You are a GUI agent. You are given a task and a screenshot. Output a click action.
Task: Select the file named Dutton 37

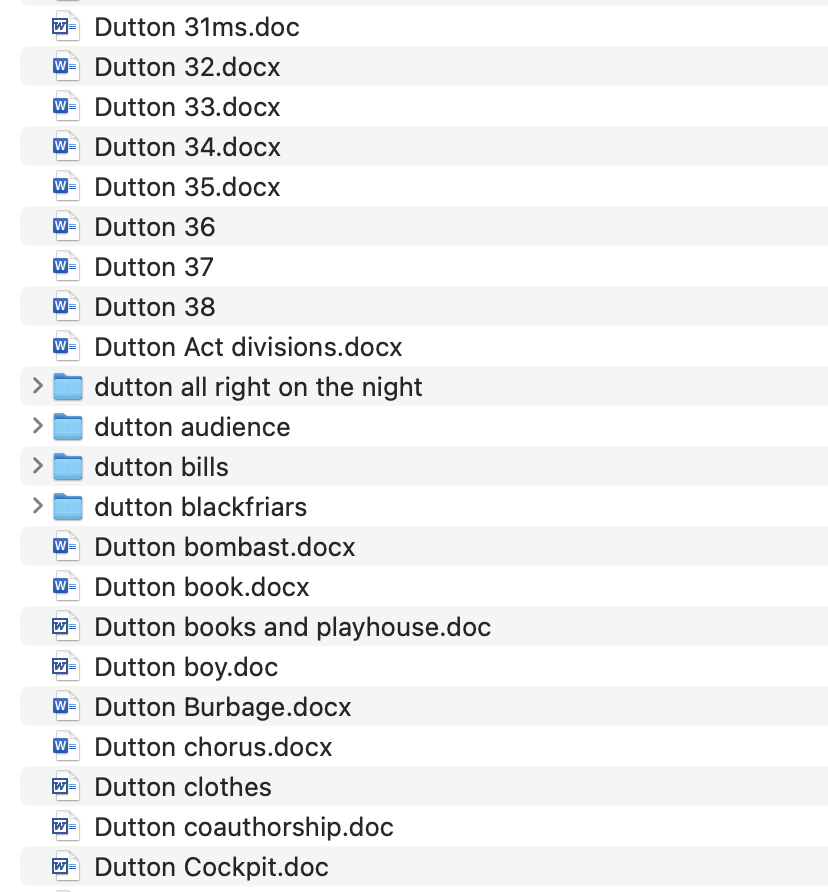point(154,267)
